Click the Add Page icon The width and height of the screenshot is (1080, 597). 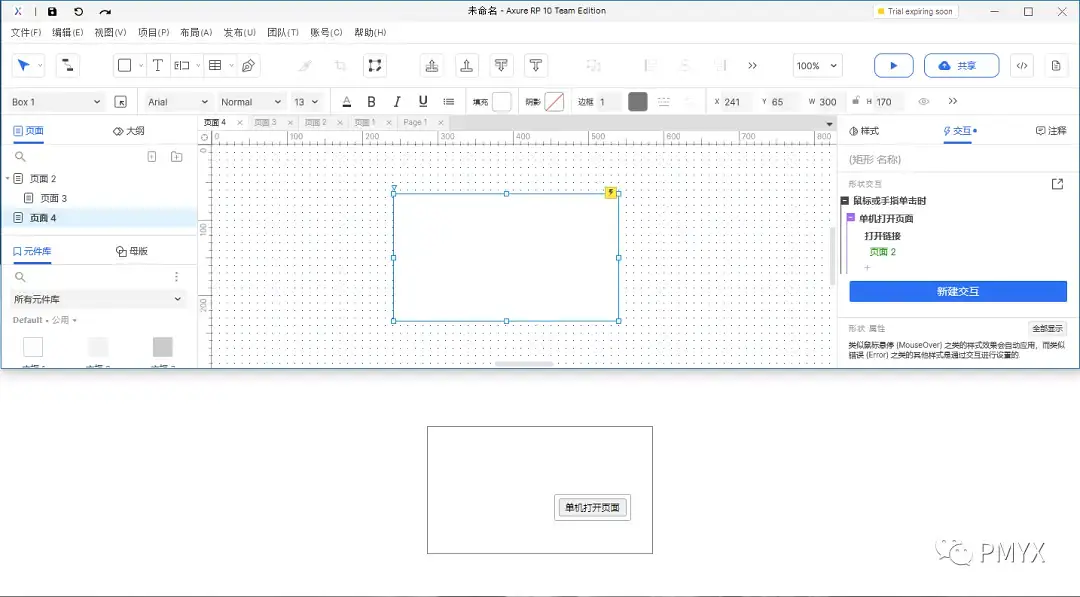click(152, 157)
